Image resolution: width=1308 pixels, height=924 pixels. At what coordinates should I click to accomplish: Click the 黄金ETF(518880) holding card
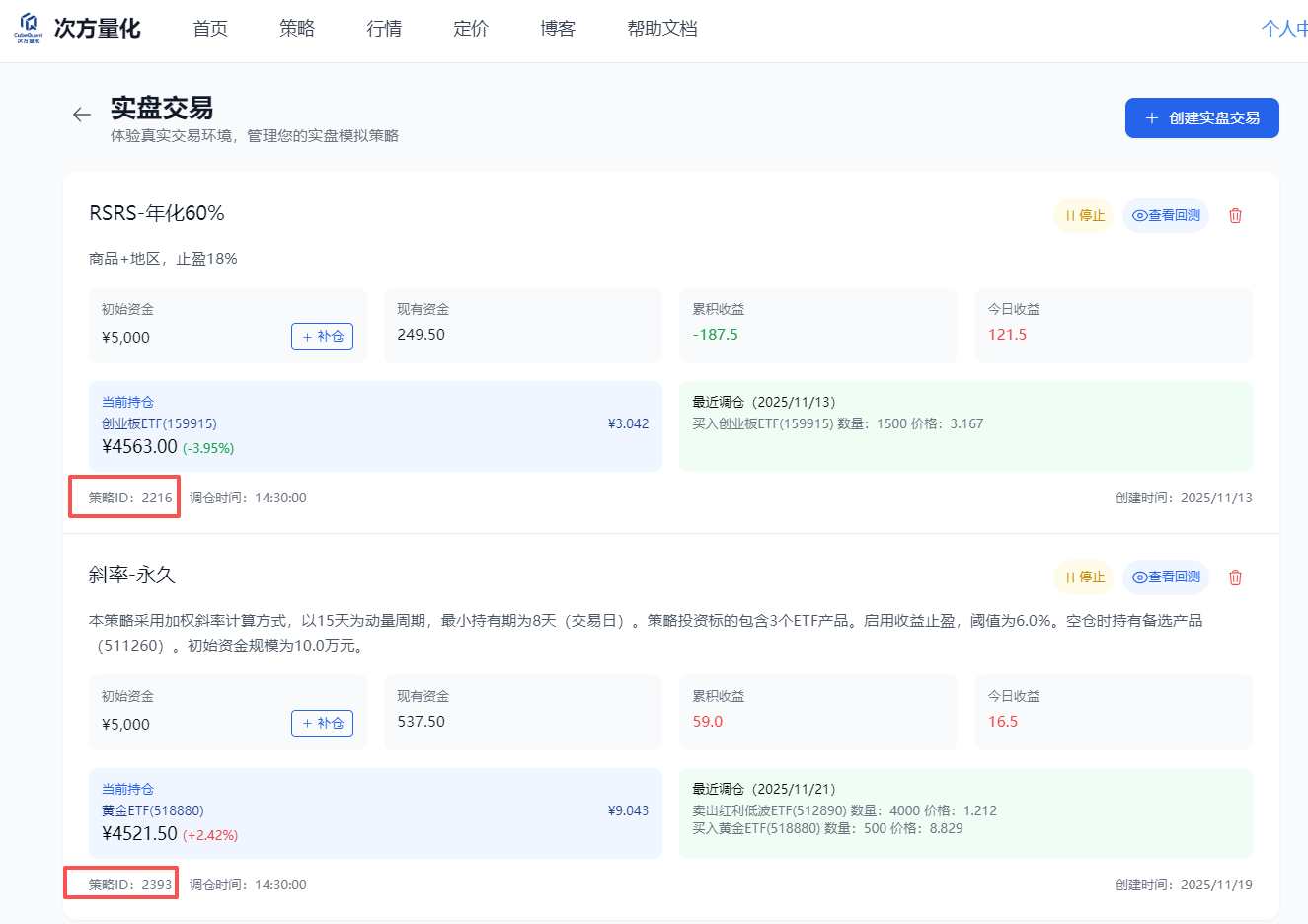[375, 813]
